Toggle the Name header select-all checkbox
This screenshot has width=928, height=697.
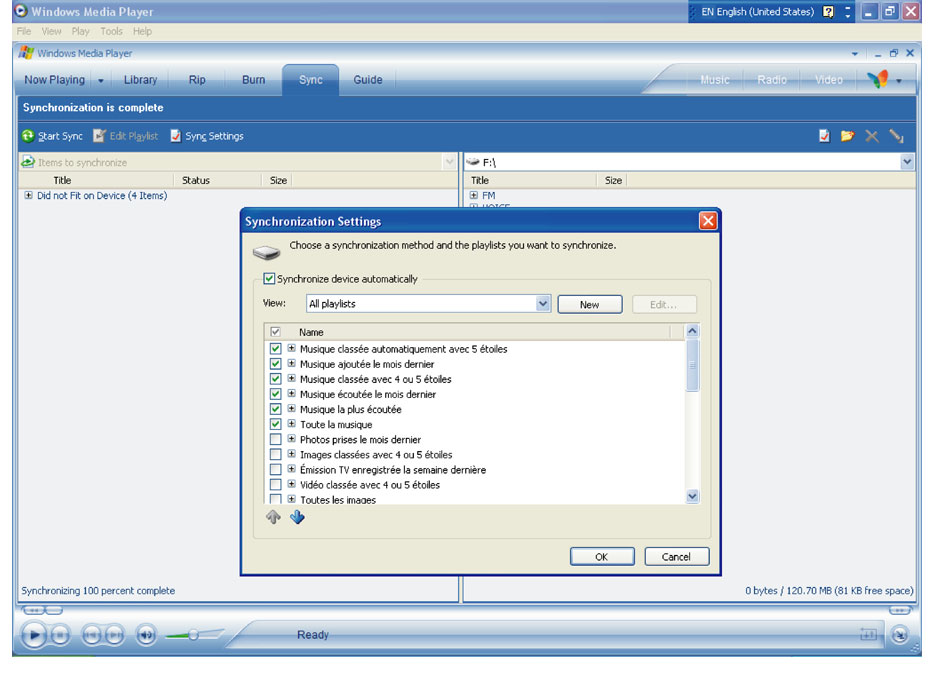pyautogui.click(x=275, y=332)
